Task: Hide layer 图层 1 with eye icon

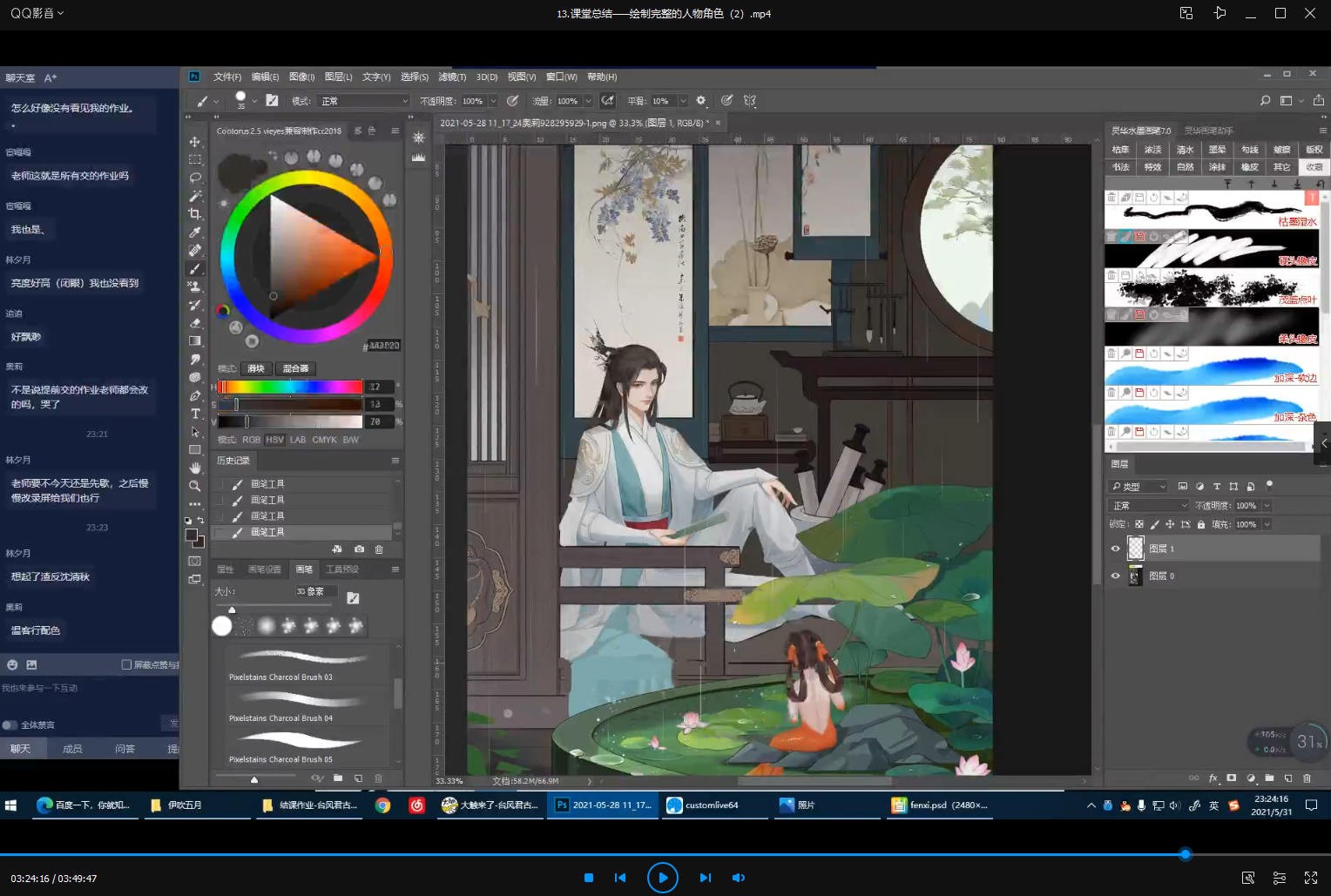Action: pyautogui.click(x=1115, y=549)
